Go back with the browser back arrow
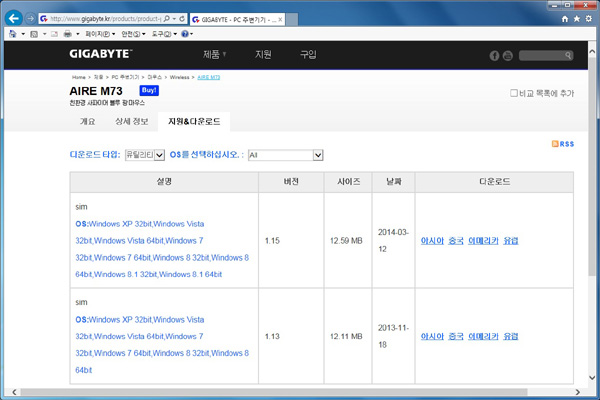Viewport: 600px width, 400px height. (x=14, y=18)
